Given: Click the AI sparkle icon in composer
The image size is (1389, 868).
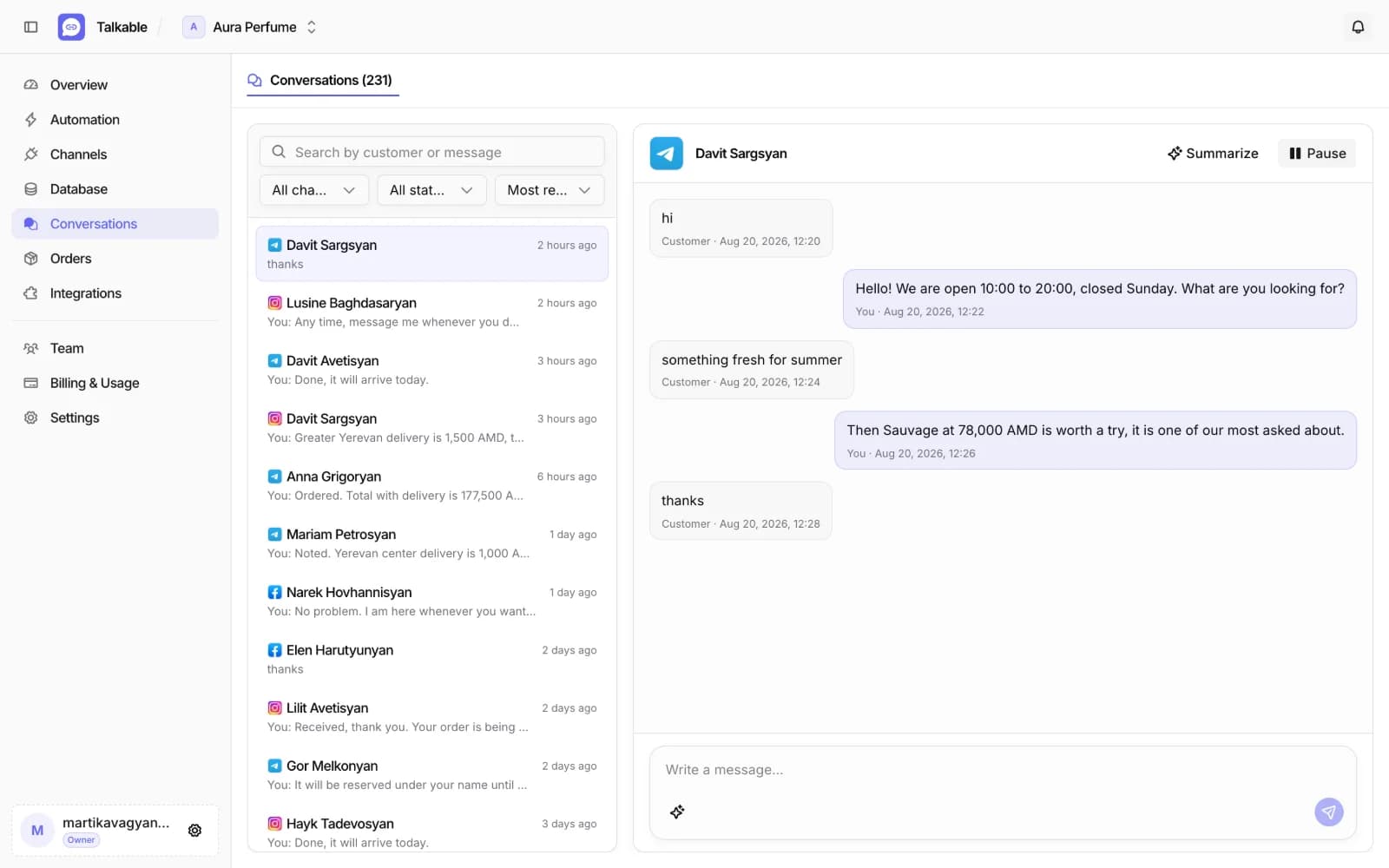Looking at the screenshot, I should click(x=677, y=812).
